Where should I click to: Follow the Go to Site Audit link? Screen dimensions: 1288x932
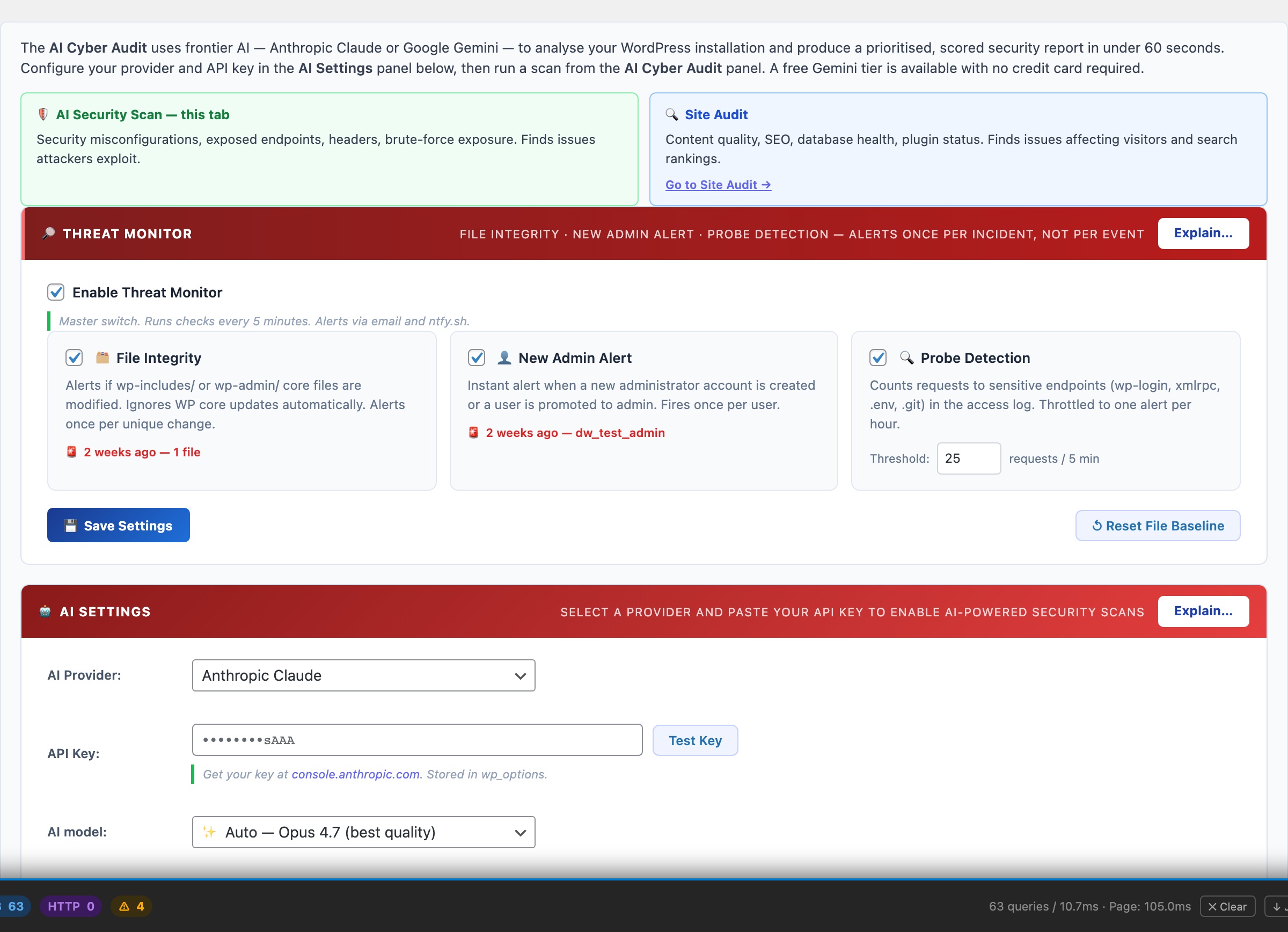tap(718, 185)
